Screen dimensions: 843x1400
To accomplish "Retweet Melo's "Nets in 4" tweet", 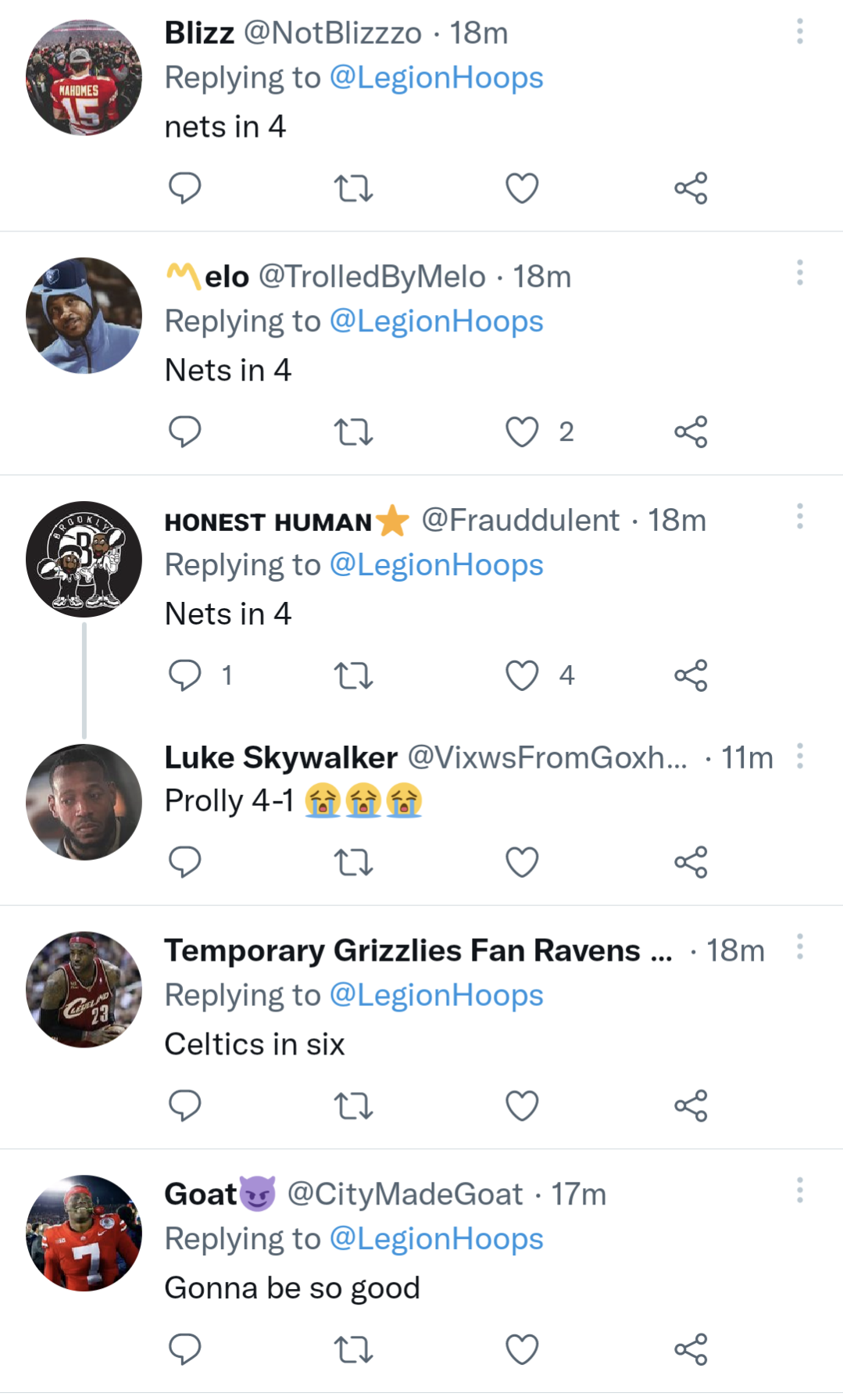I will point(353,431).
